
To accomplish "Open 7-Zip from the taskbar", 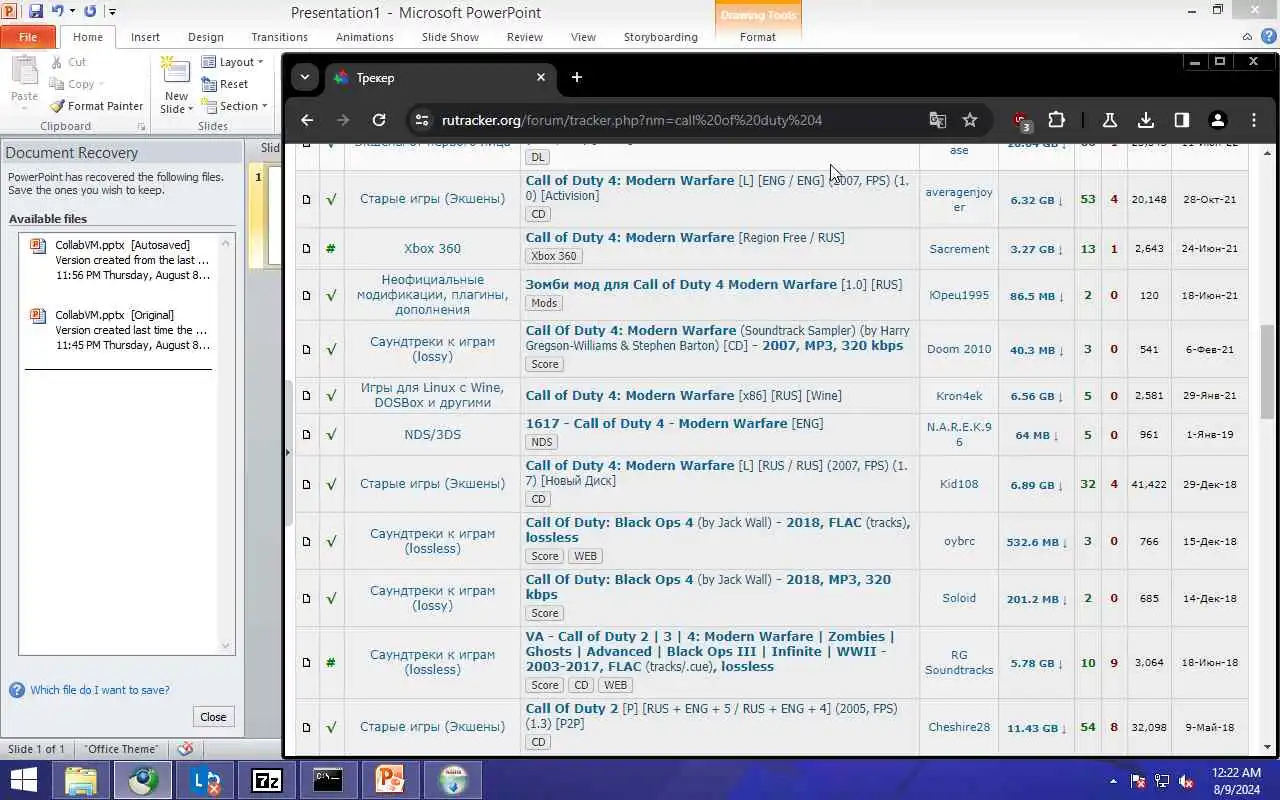I will click(266, 780).
